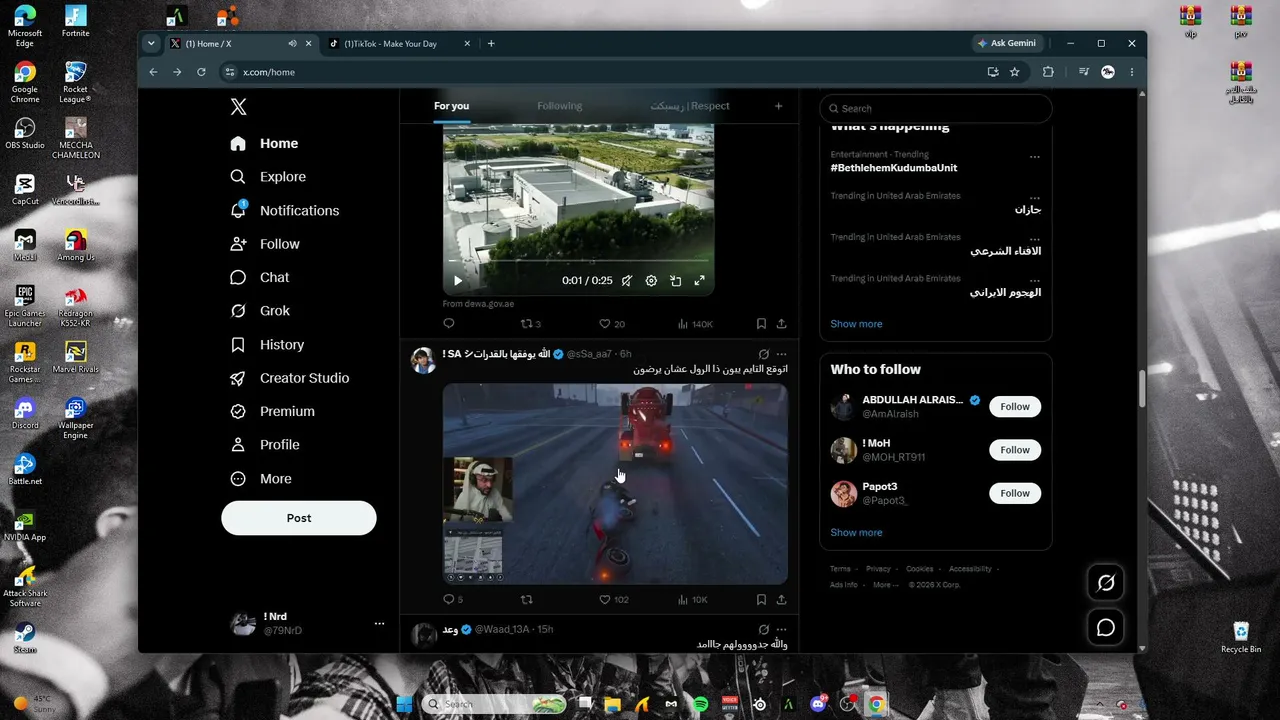Repost the post with 3 reposts
1280x720 pixels.
pos(531,324)
